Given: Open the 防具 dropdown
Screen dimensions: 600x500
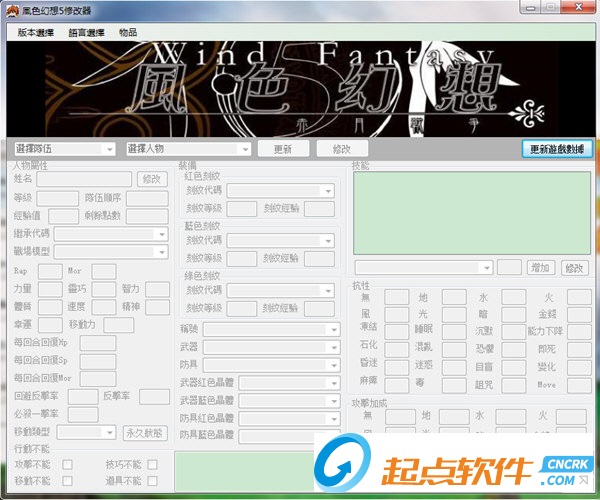Looking at the screenshot, I should click(x=271, y=365).
